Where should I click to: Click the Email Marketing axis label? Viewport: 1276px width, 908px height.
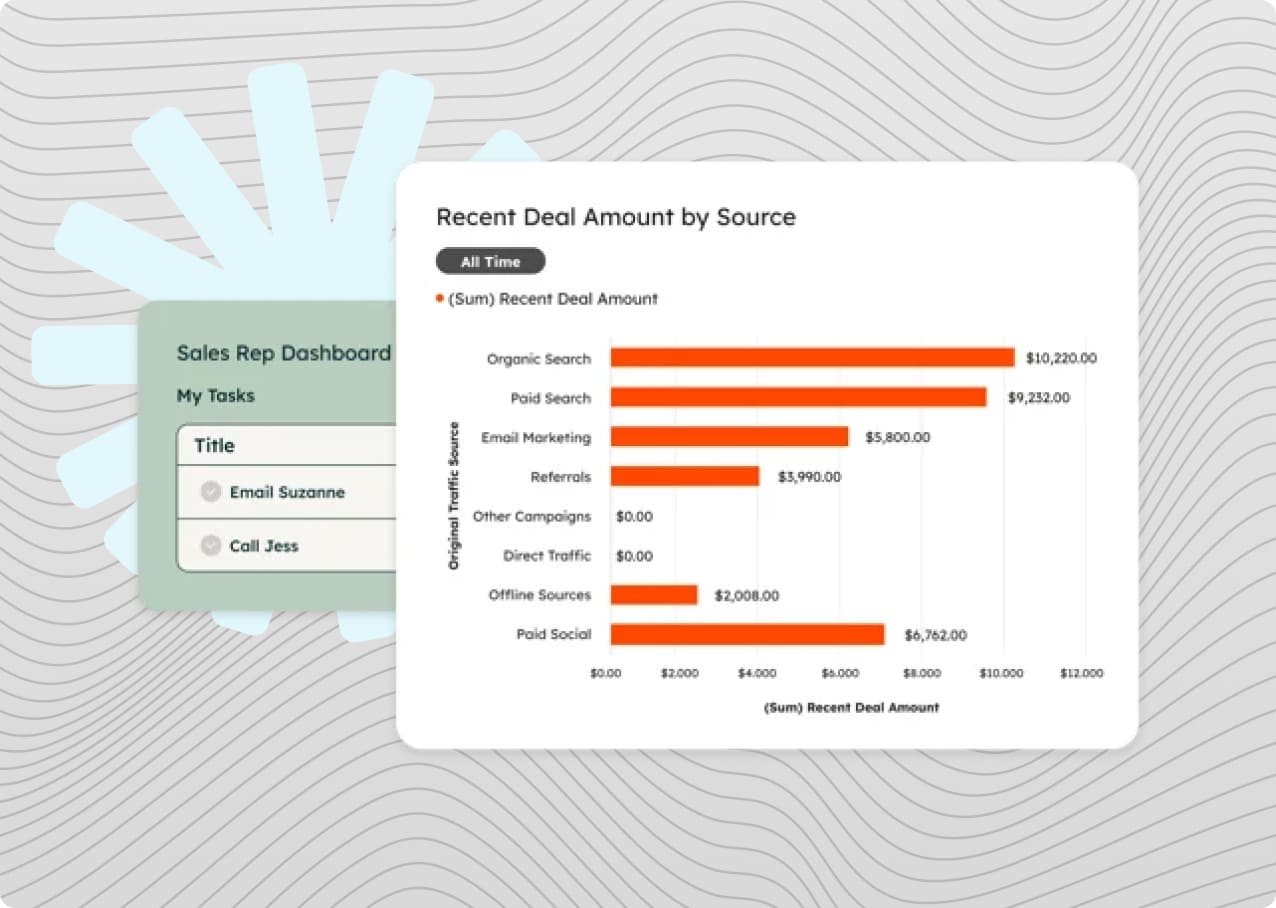tap(536, 438)
